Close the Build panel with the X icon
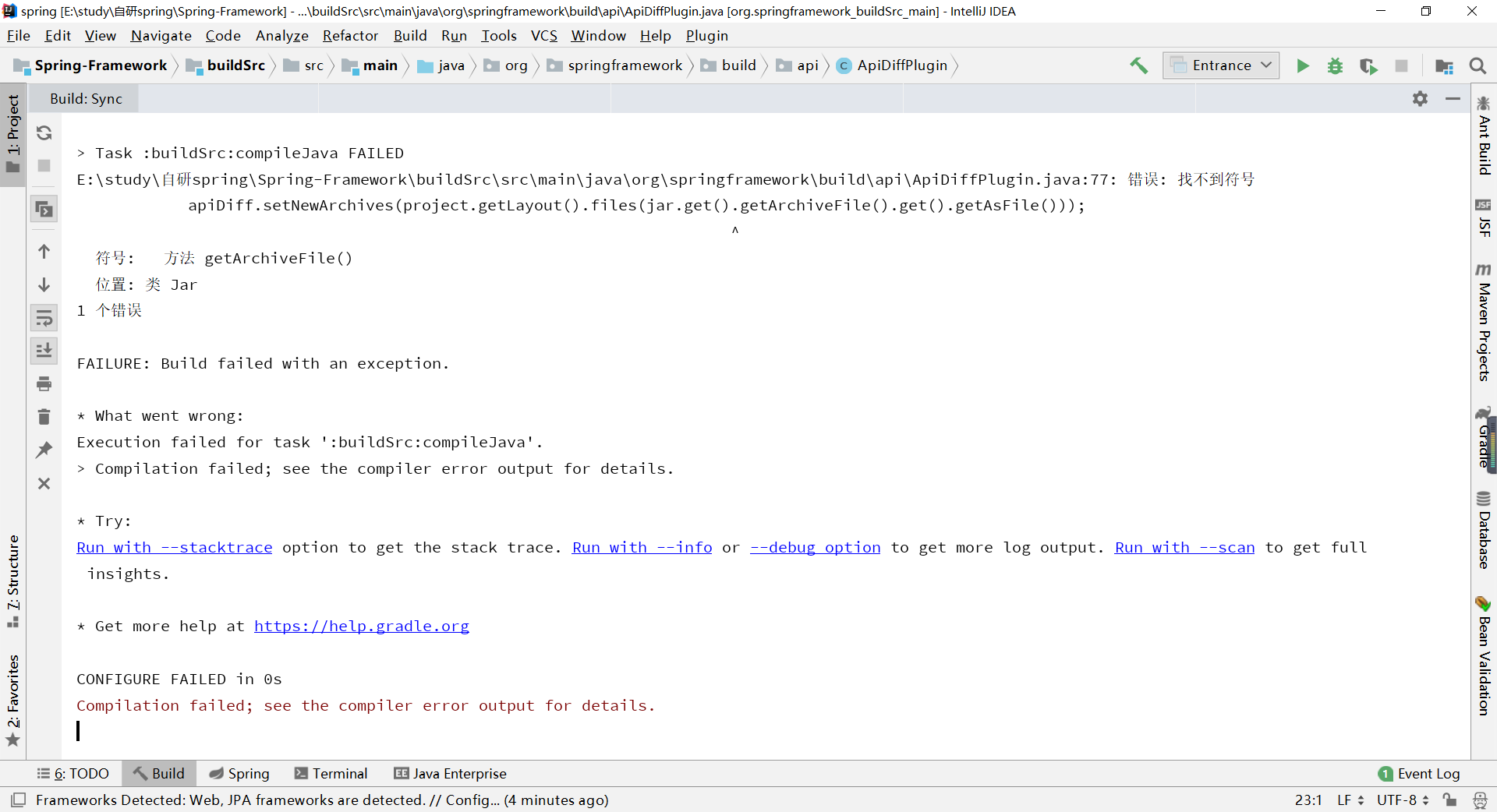Screen dimensions: 1497x812 click(44, 483)
